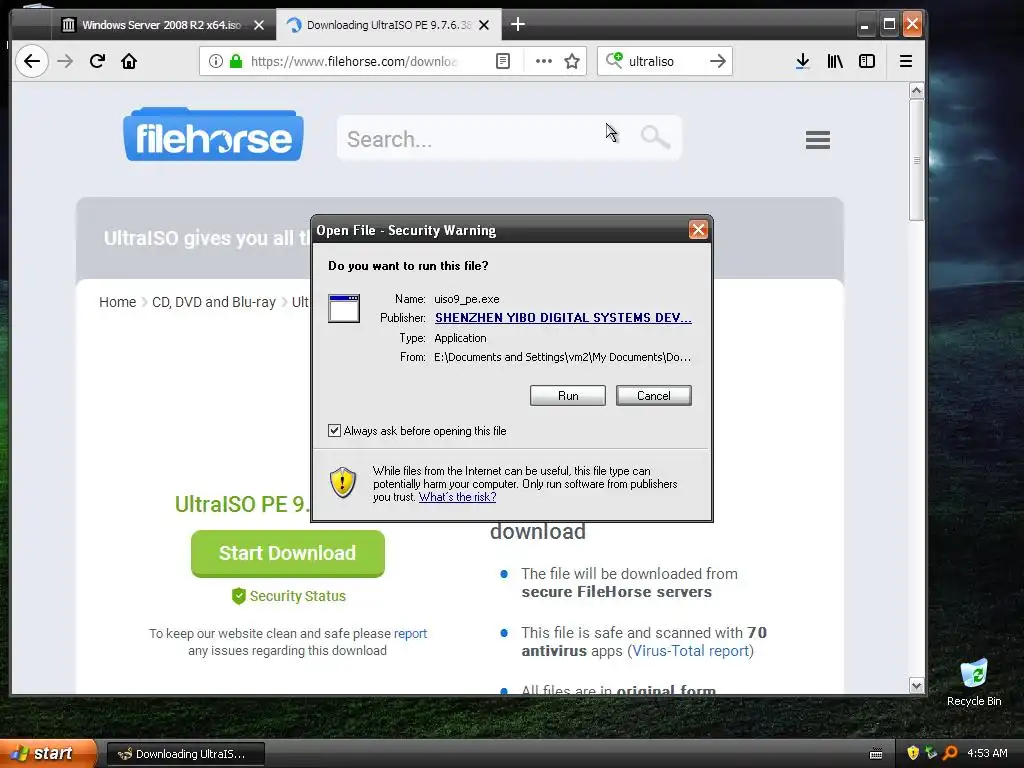Open the Recycle Bin desktop icon
The image size is (1024, 768).
pyautogui.click(x=974, y=683)
